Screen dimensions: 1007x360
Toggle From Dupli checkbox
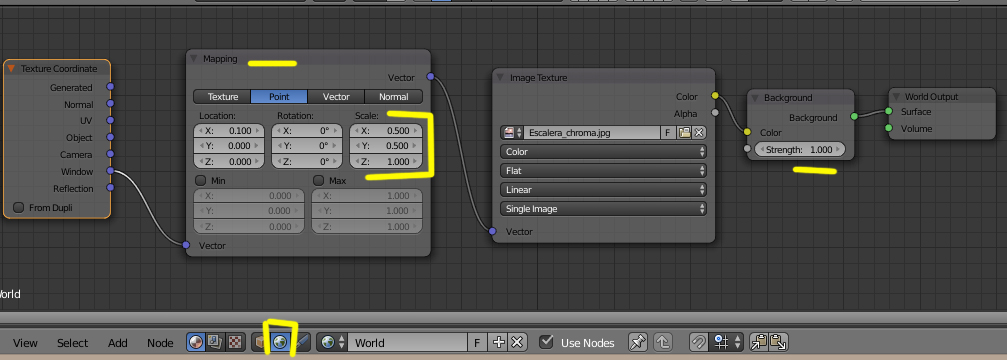[x=19, y=207]
